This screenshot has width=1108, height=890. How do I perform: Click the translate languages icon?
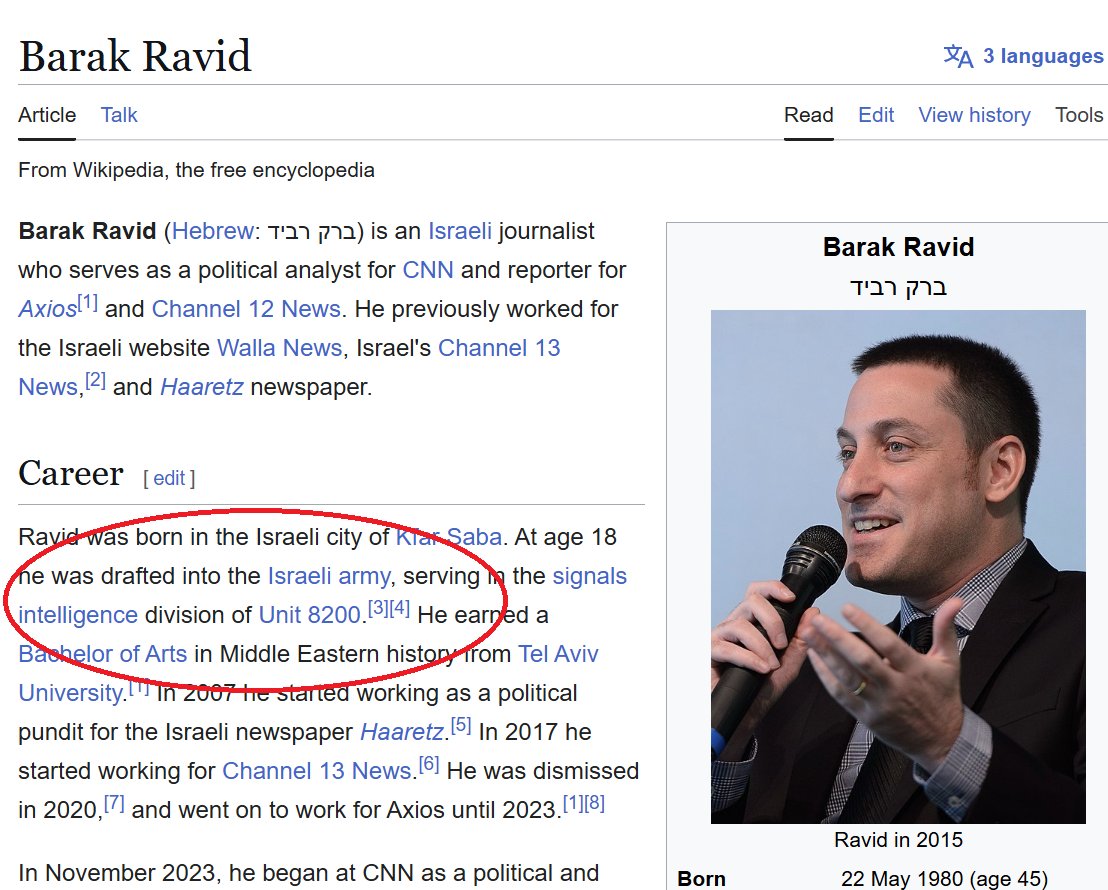(x=958, y=56)
